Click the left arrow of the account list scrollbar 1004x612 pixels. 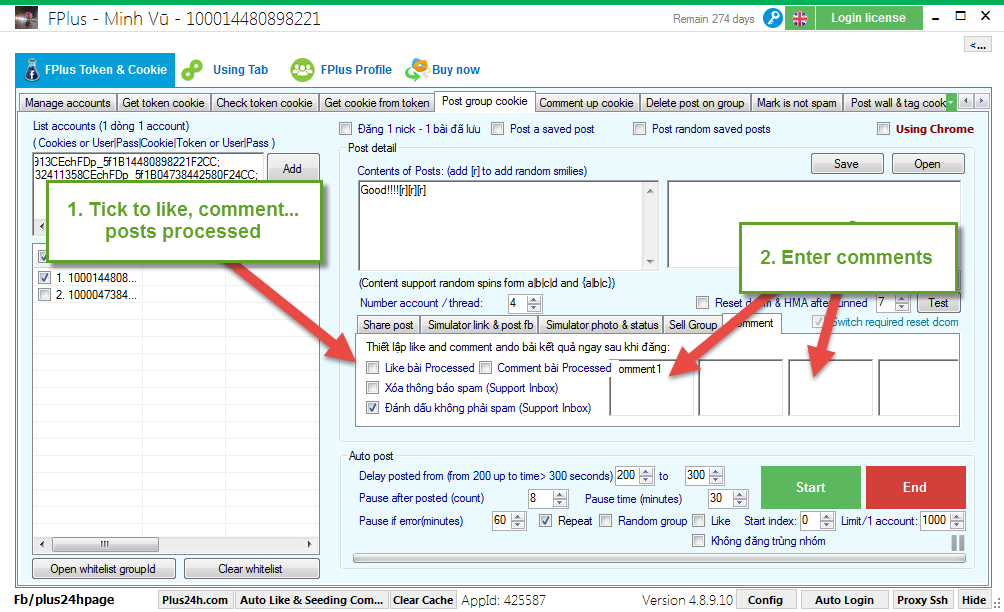pyautogui.click(x=42, y=544)
